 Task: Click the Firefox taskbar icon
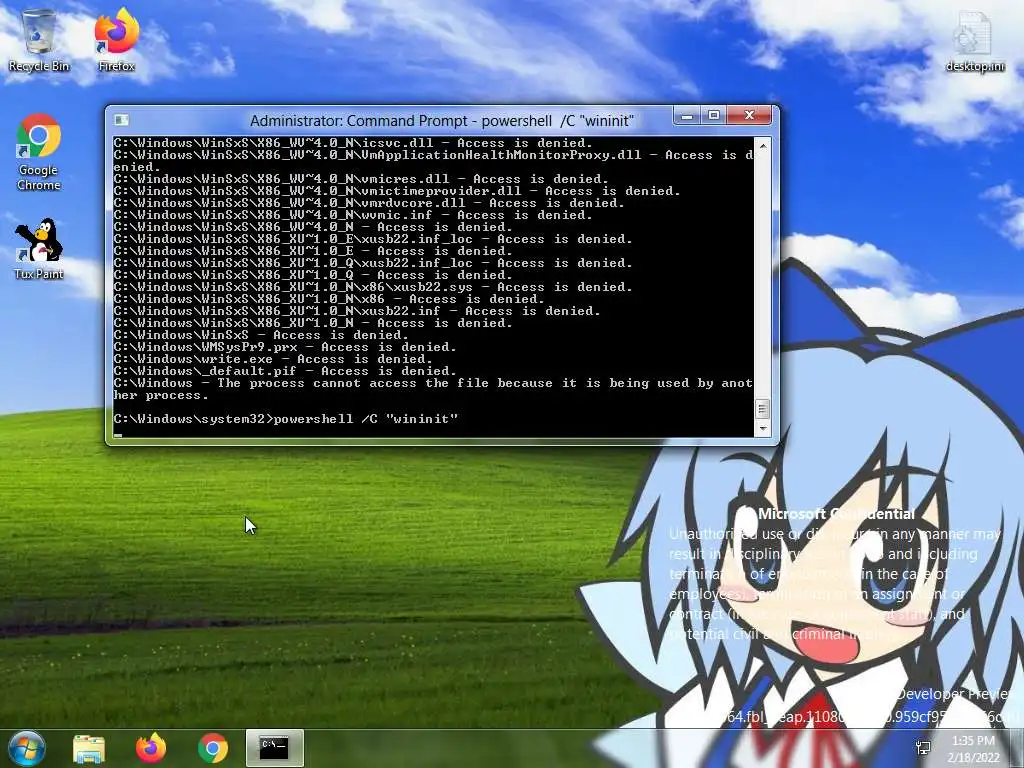pos(151,748)
